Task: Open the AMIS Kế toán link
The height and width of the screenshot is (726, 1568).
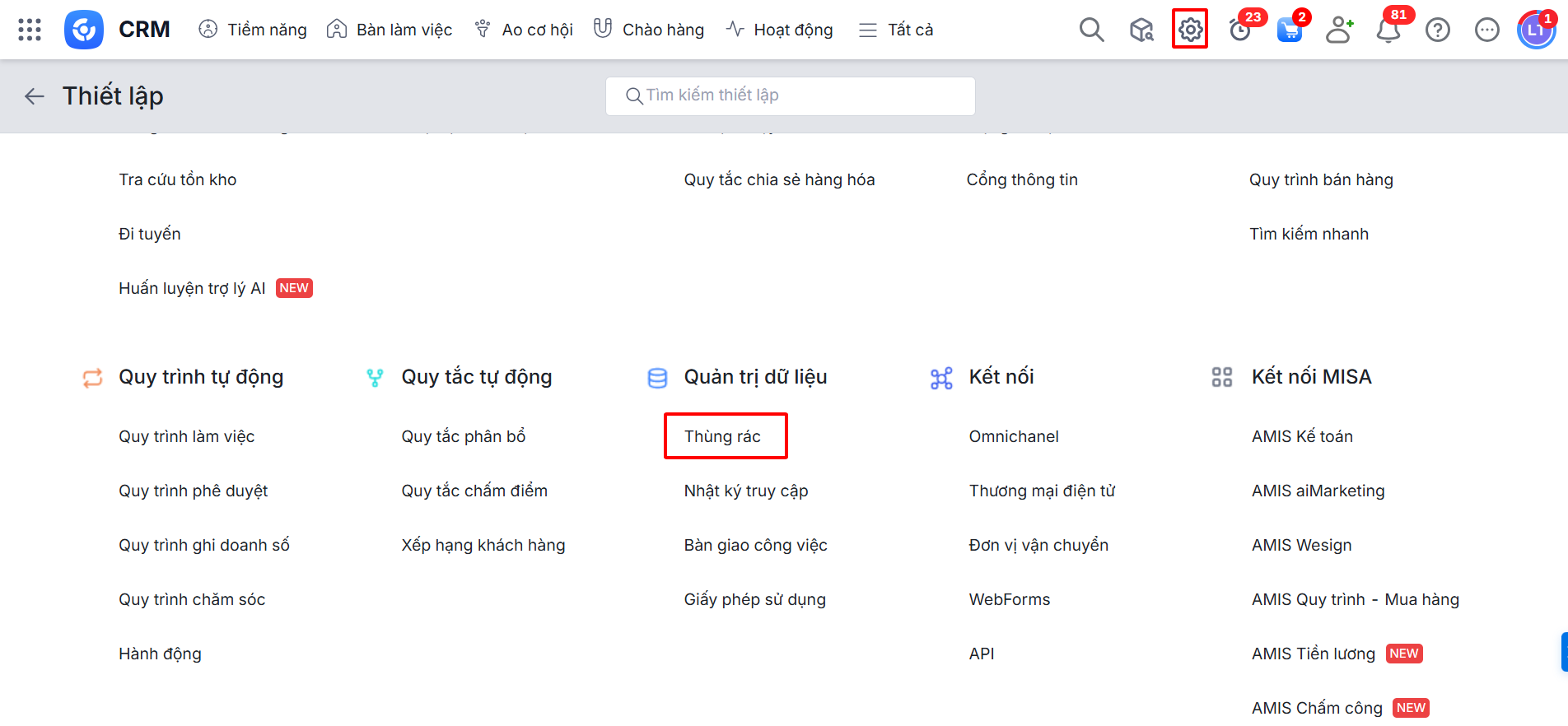Action: pyautogui.click(x=1302, y=436)
